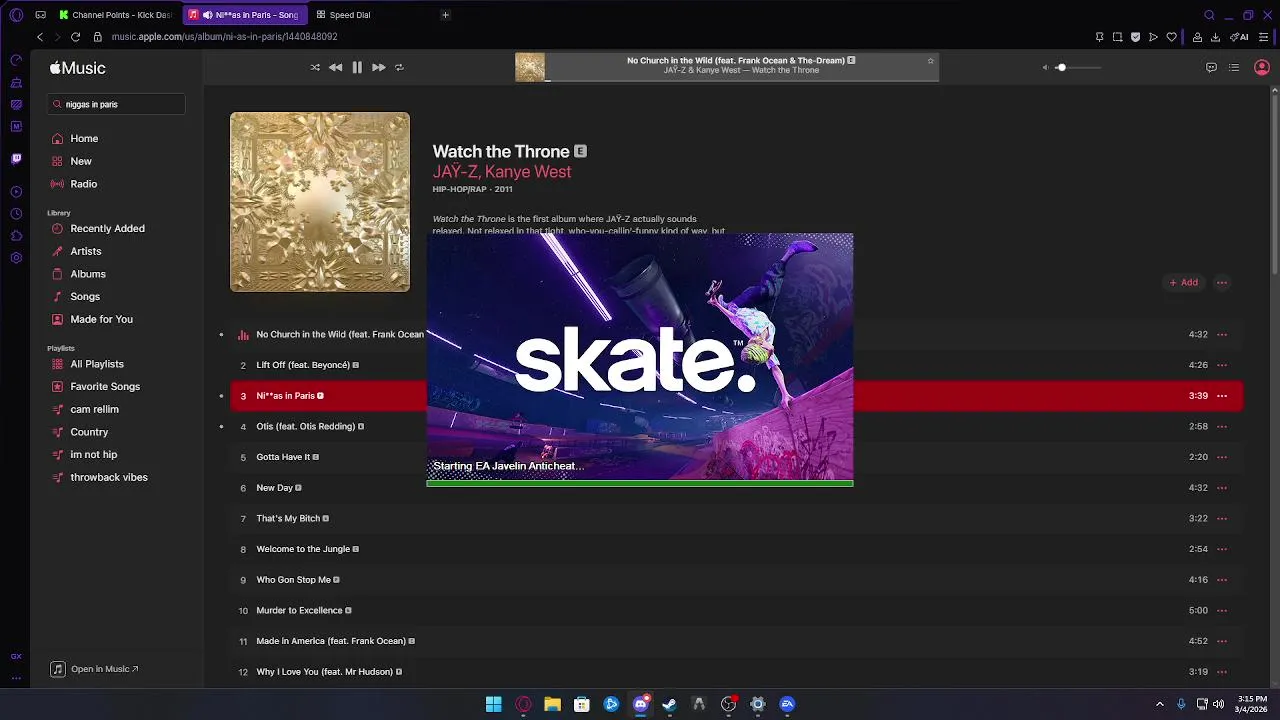This screenshot has height=720, width=1280.
Task: Open the EA app from the taskbar
Action: (x=787, y=704)
